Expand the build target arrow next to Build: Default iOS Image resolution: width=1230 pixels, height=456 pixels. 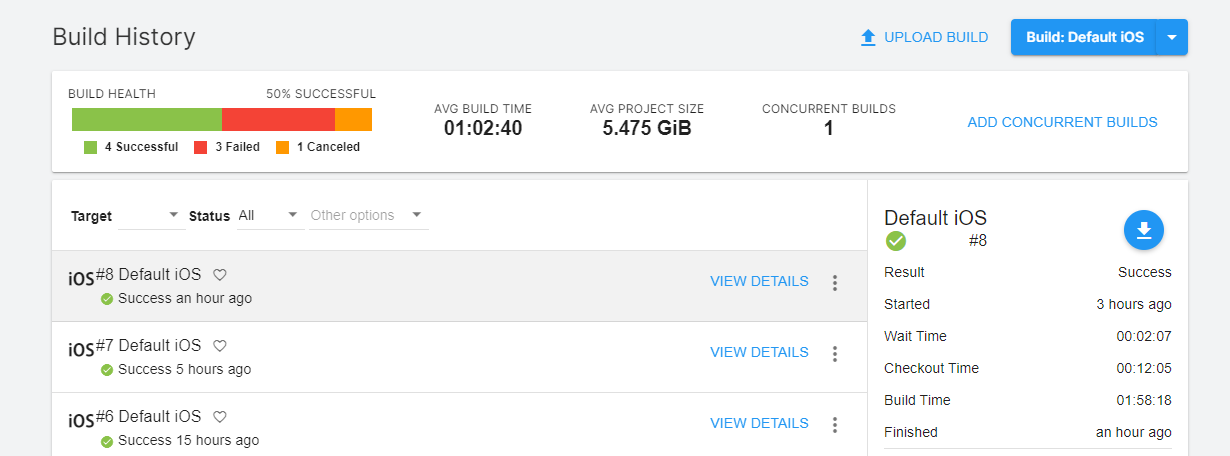[x=1173, y=38]
